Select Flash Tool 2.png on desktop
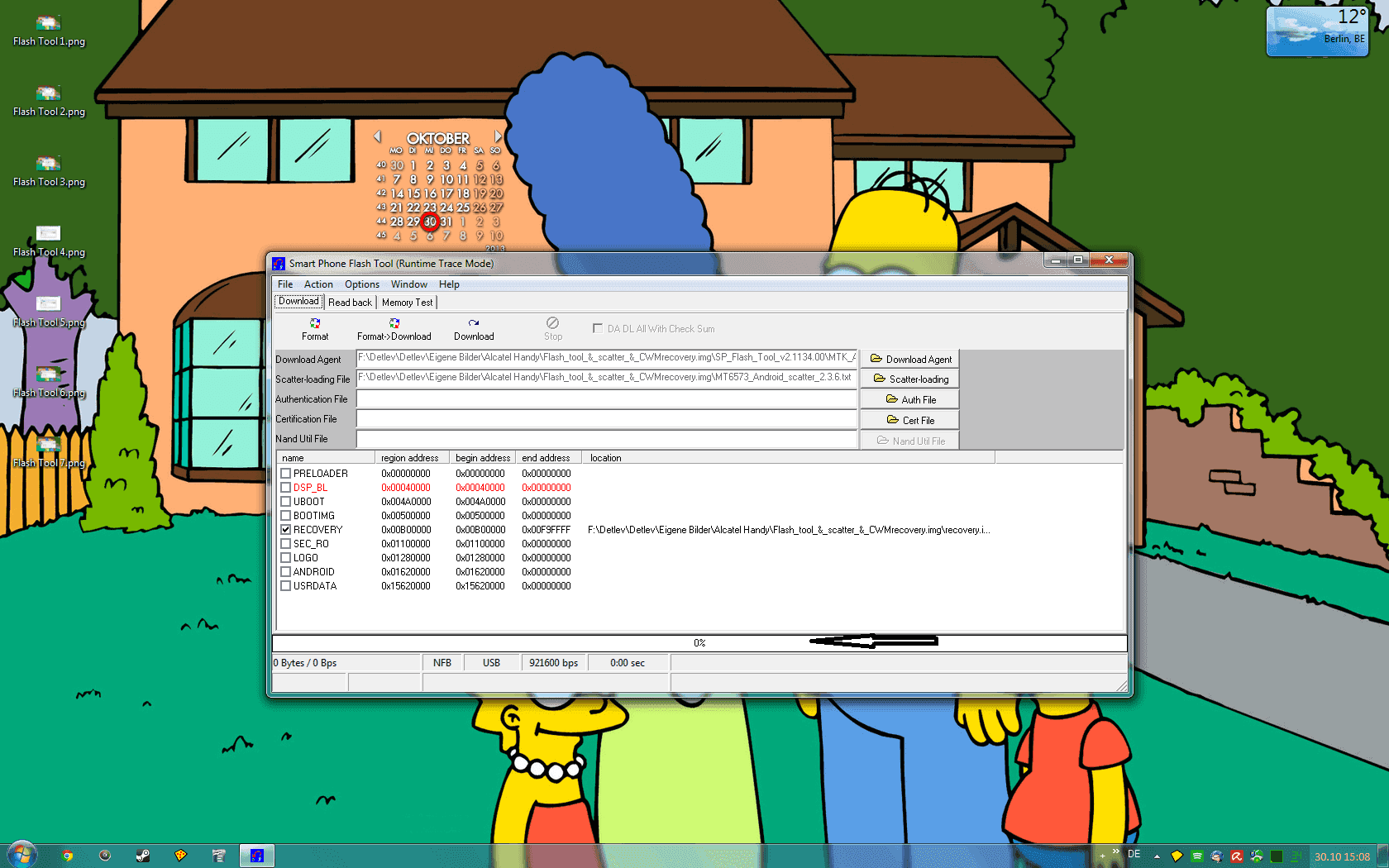 pyautogui.click(x=49, y=100)
